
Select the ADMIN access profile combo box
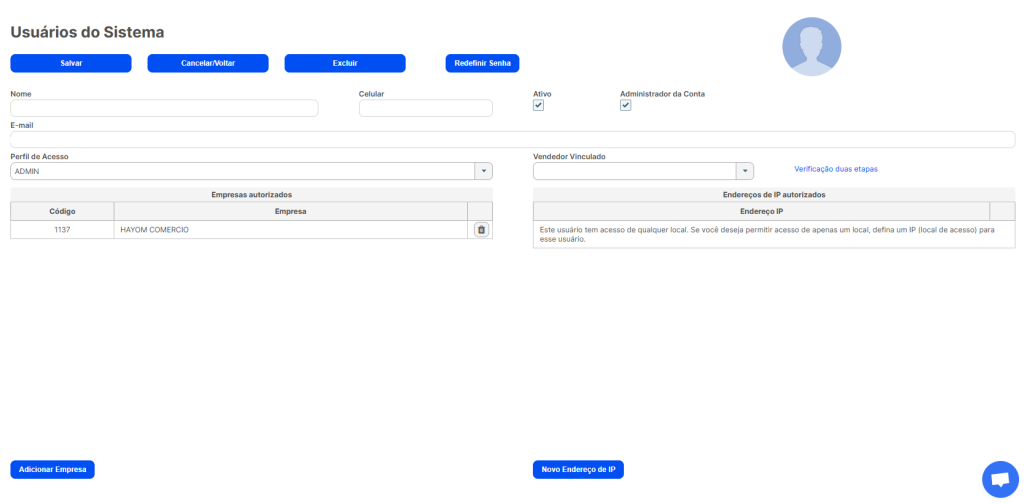(x=251, y=171)
